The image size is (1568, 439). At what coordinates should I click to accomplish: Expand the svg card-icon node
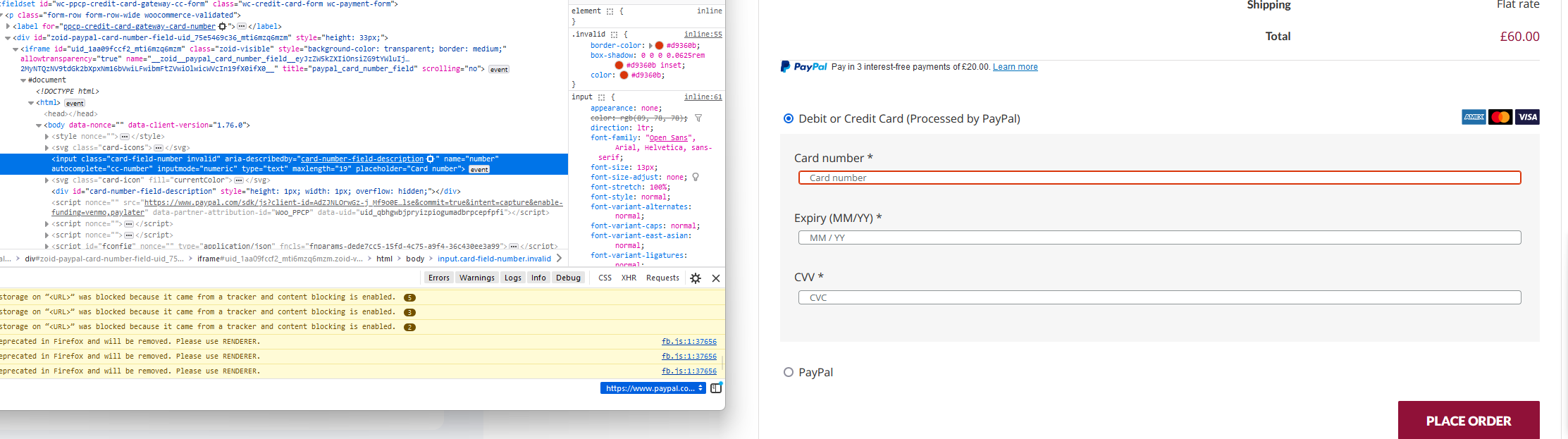coord(47,180)
